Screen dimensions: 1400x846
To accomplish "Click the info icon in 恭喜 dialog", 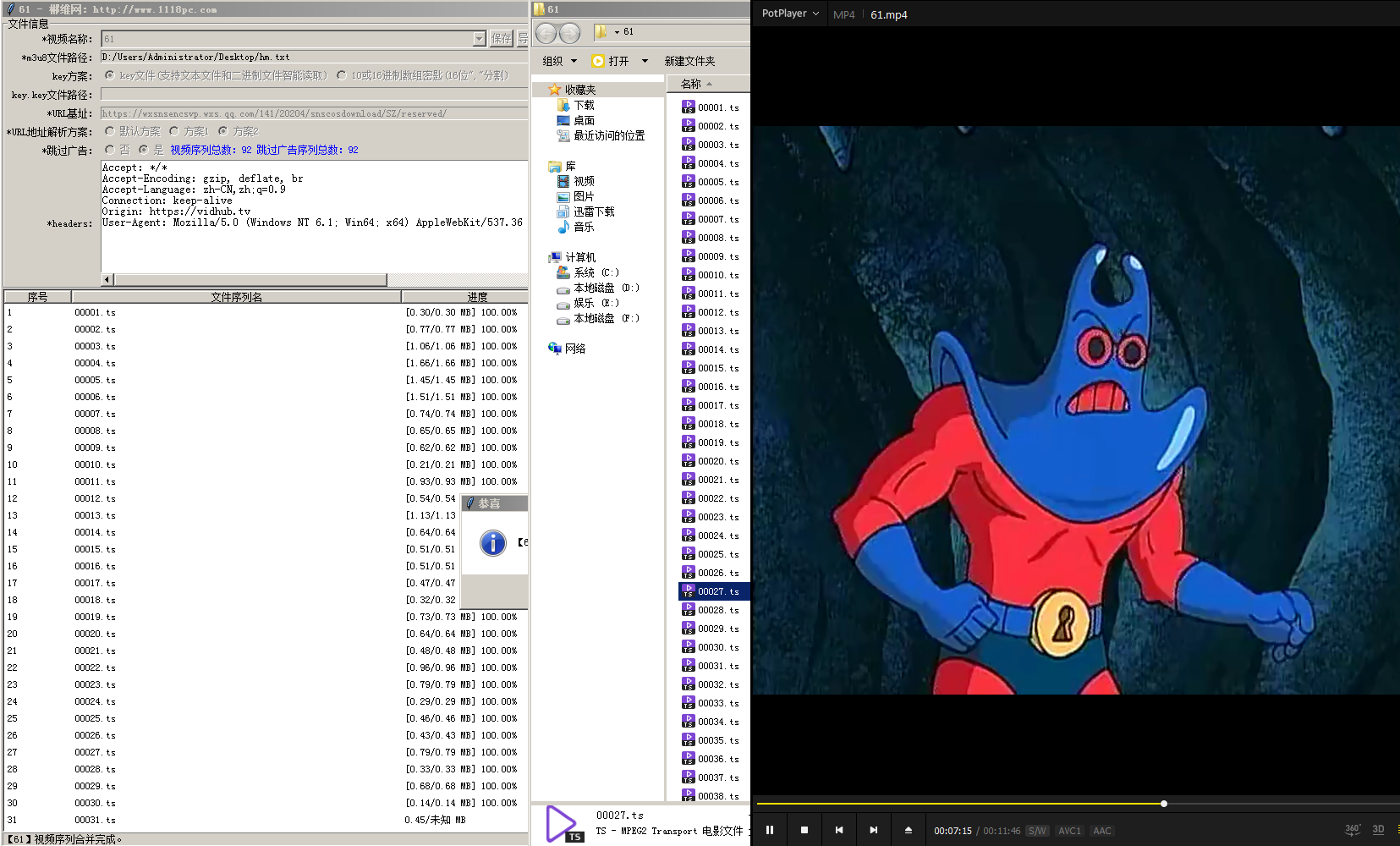I will pos(492,543).
